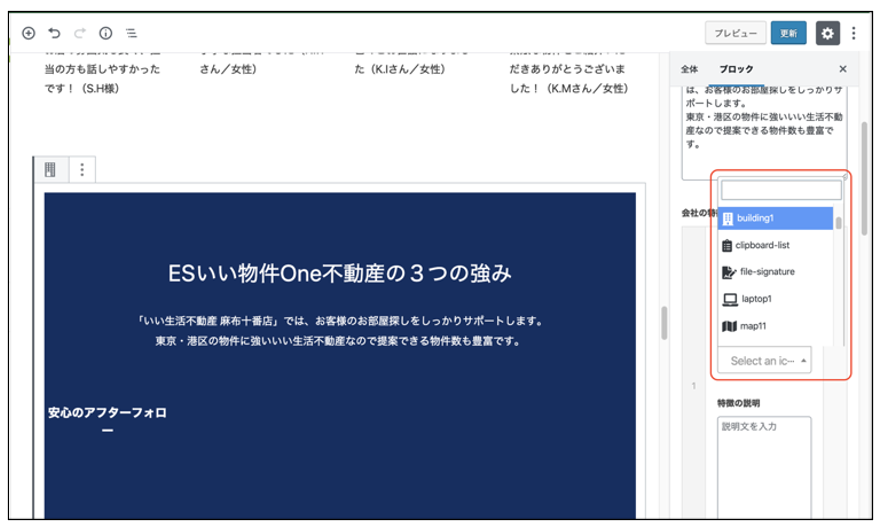Click the add block plus icon
This screenshot has height=532, width=882.
click(28, 33)
